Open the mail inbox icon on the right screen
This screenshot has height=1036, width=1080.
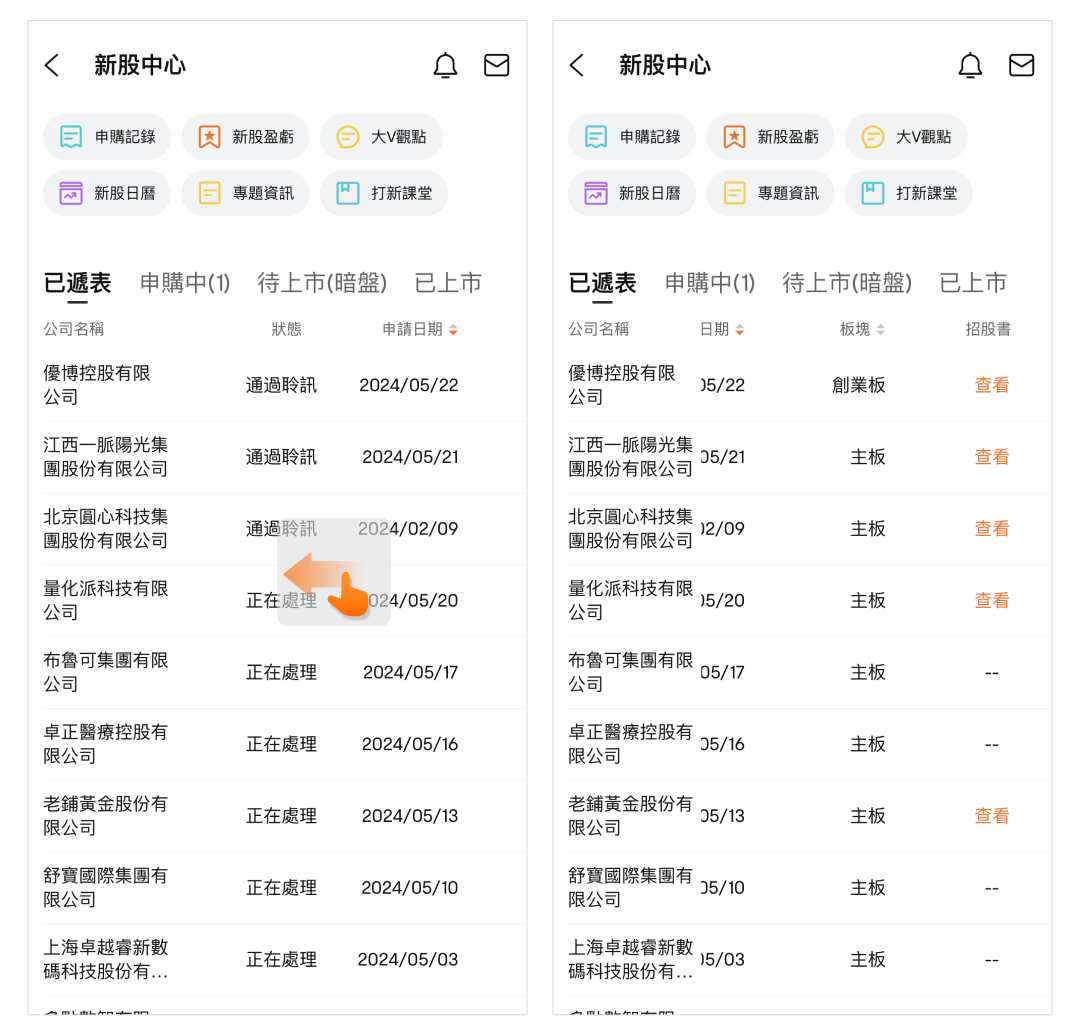point(1021,66)
